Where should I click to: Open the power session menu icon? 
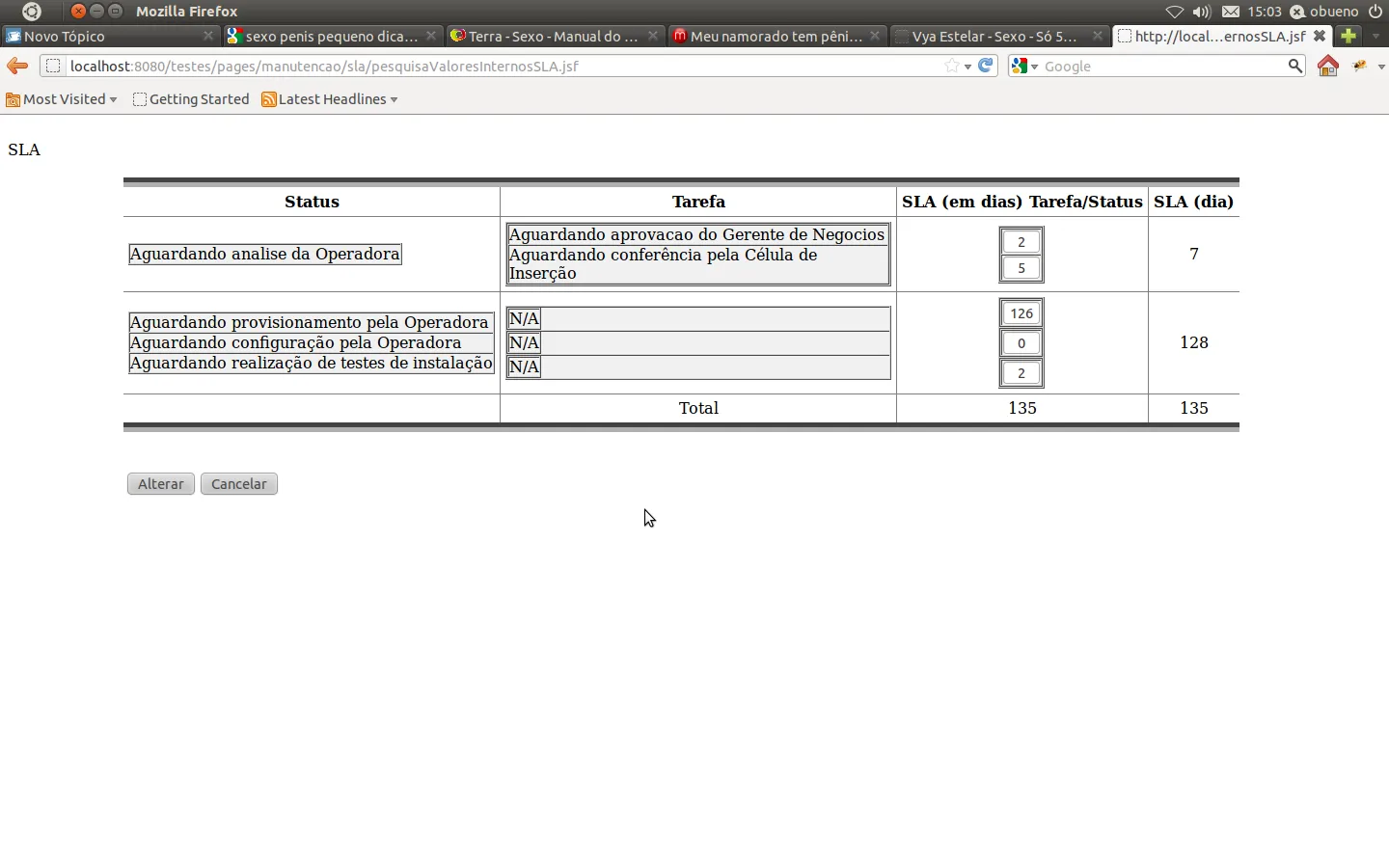coord(1375,12)
